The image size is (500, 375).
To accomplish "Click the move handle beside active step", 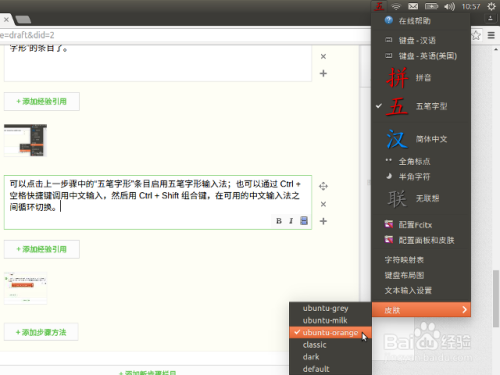I will click(x=323, y=186).
